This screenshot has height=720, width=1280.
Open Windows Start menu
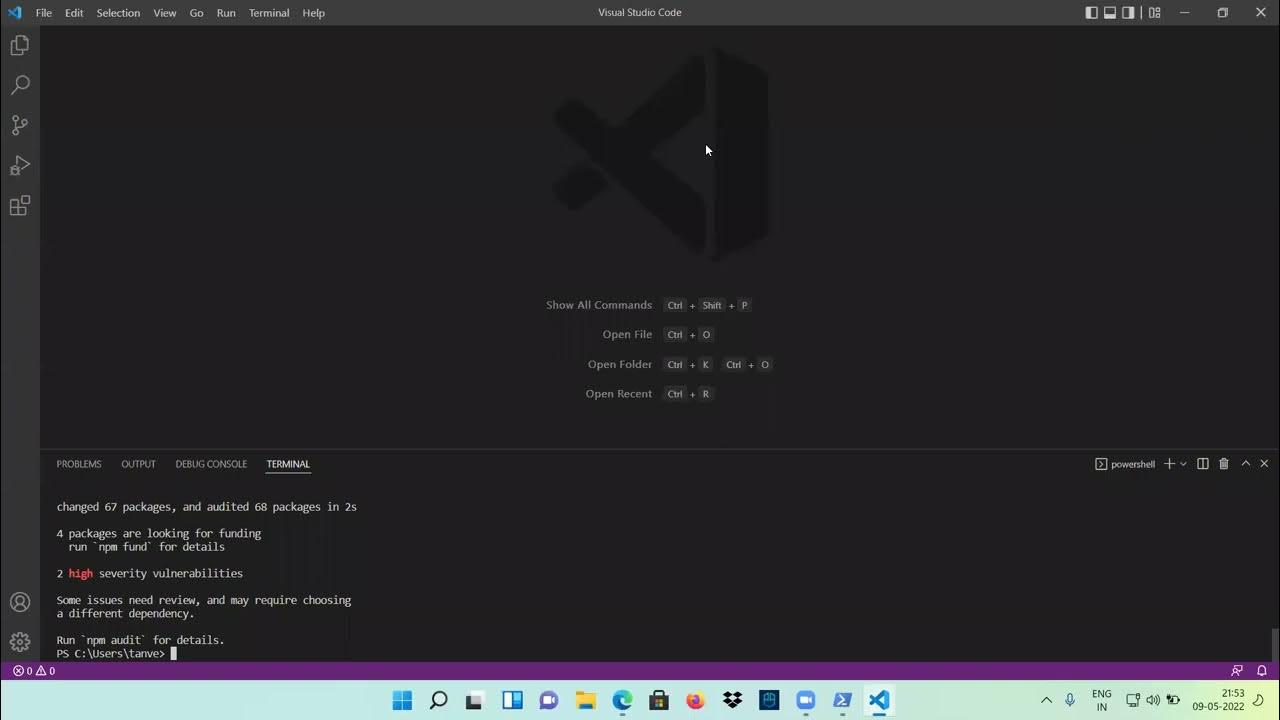pyautogui.click(x=402, y=700)
